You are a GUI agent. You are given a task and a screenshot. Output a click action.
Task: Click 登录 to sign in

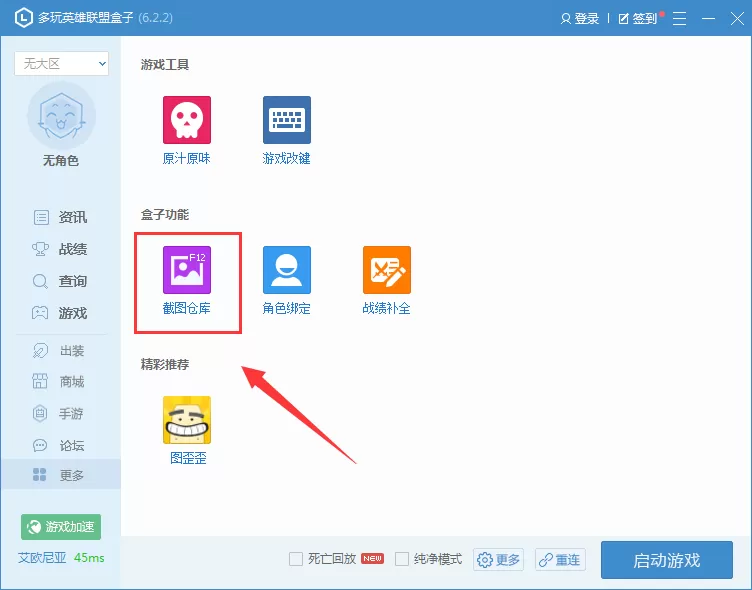(580, 19)
